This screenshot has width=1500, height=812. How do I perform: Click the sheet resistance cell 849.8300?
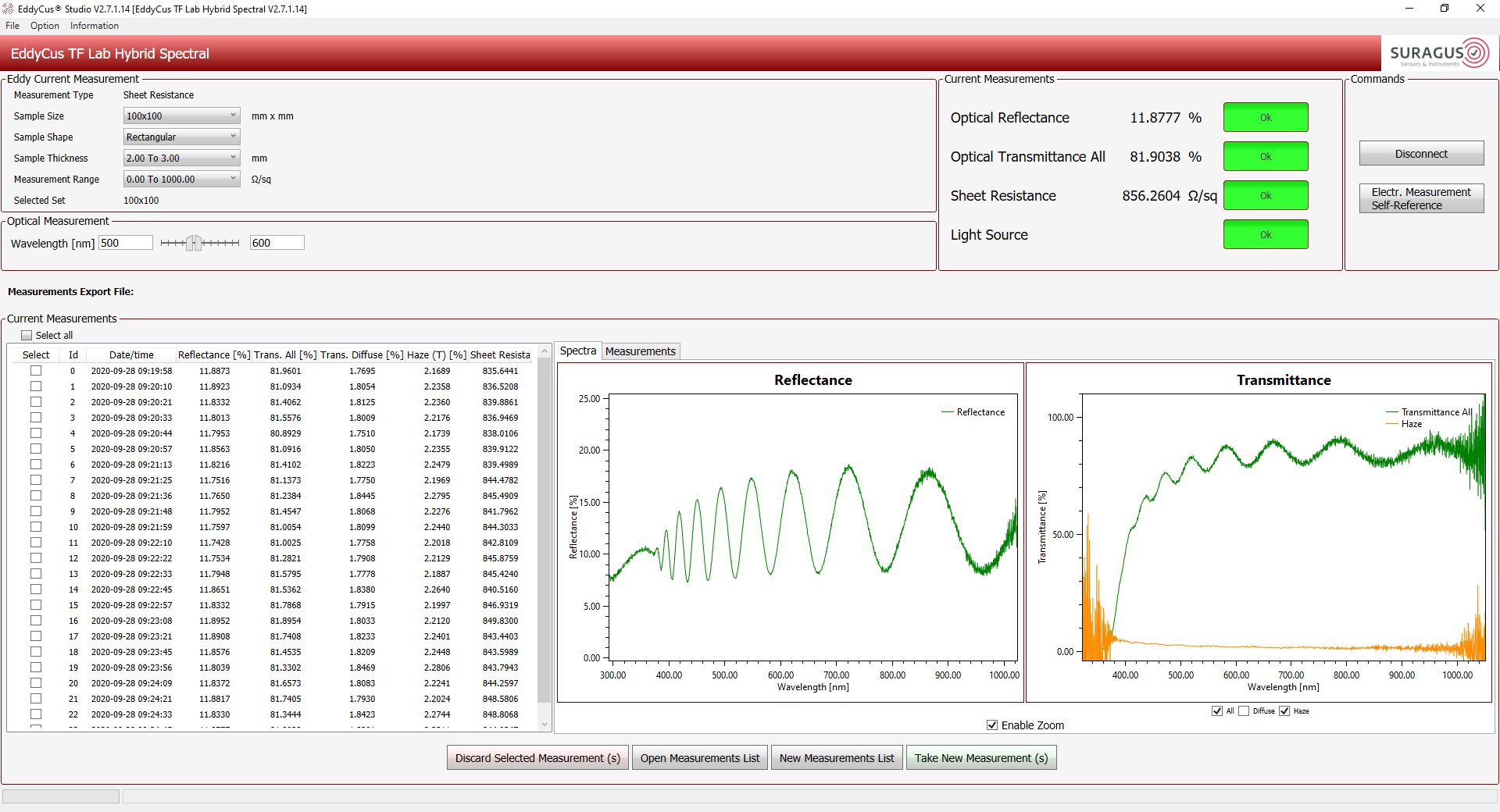click(500, 621)
